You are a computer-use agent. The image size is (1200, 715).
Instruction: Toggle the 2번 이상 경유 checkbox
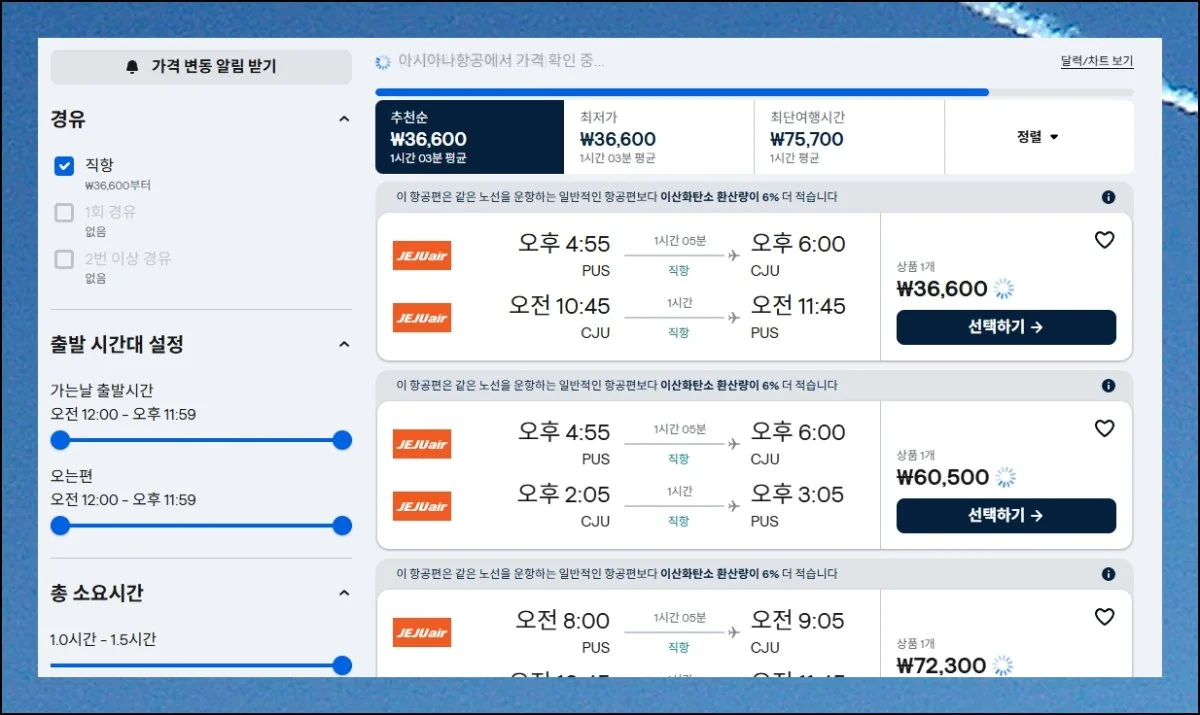point(64,259)
